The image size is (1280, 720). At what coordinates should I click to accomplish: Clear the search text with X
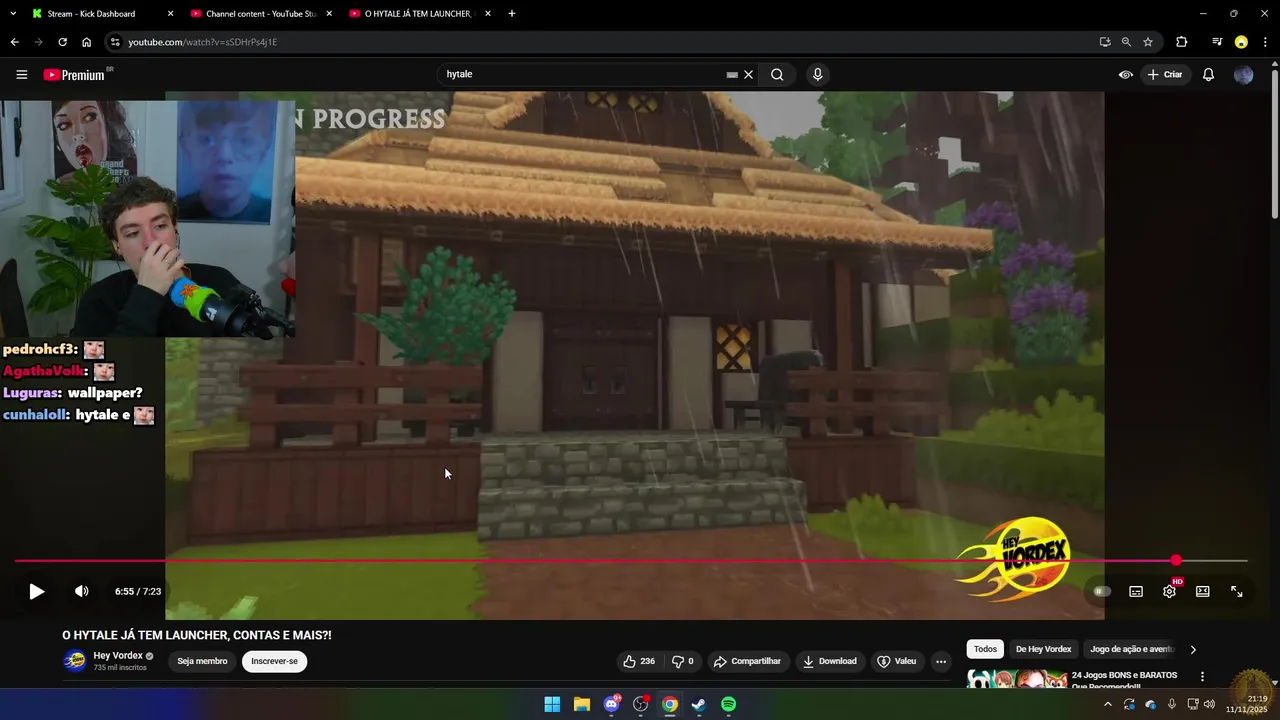tap(748, 74)
